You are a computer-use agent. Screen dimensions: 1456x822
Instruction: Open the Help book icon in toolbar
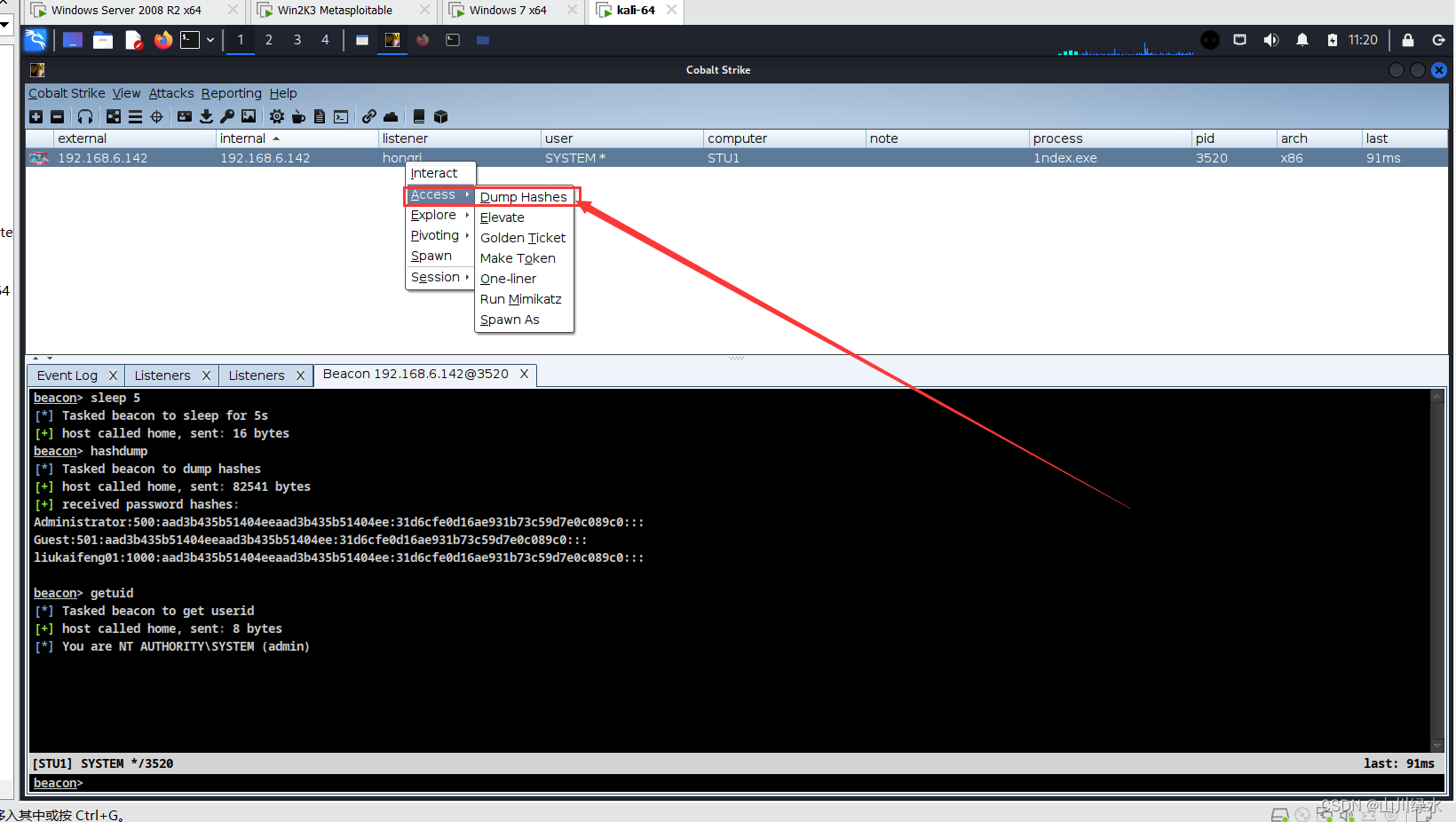coord(419,116)
